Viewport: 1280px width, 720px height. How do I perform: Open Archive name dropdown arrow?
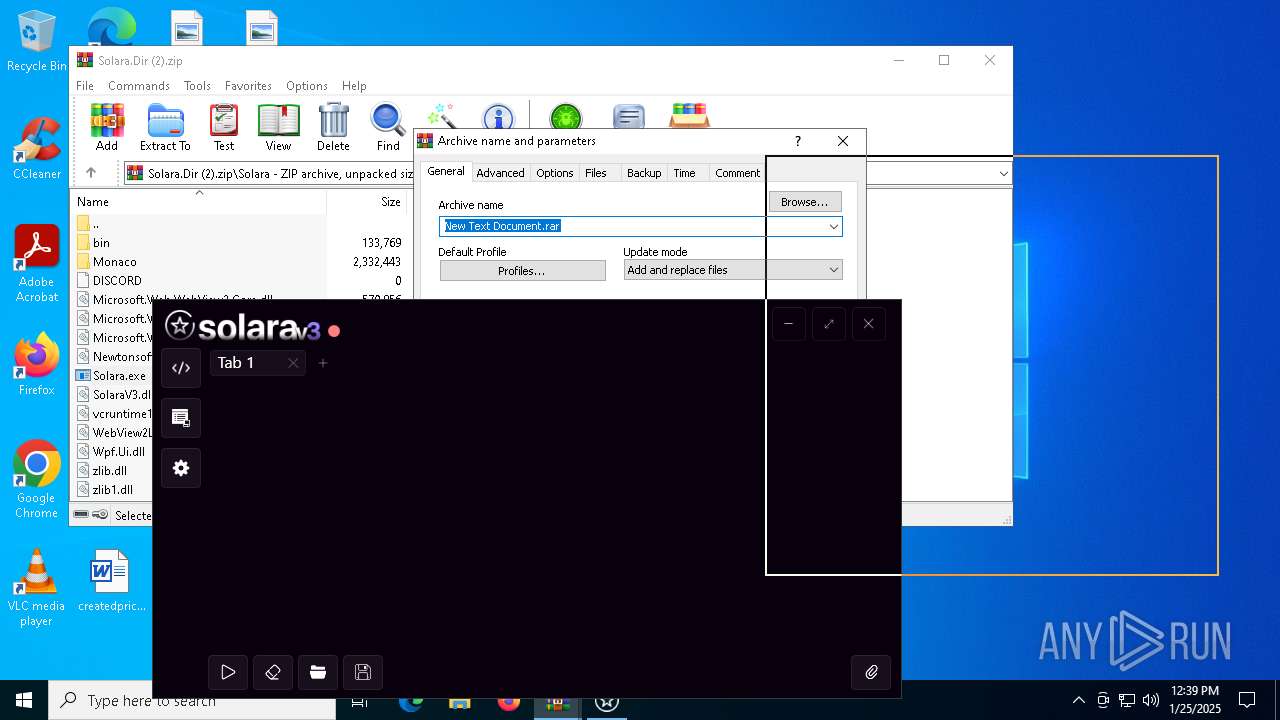tap(833, 227)
